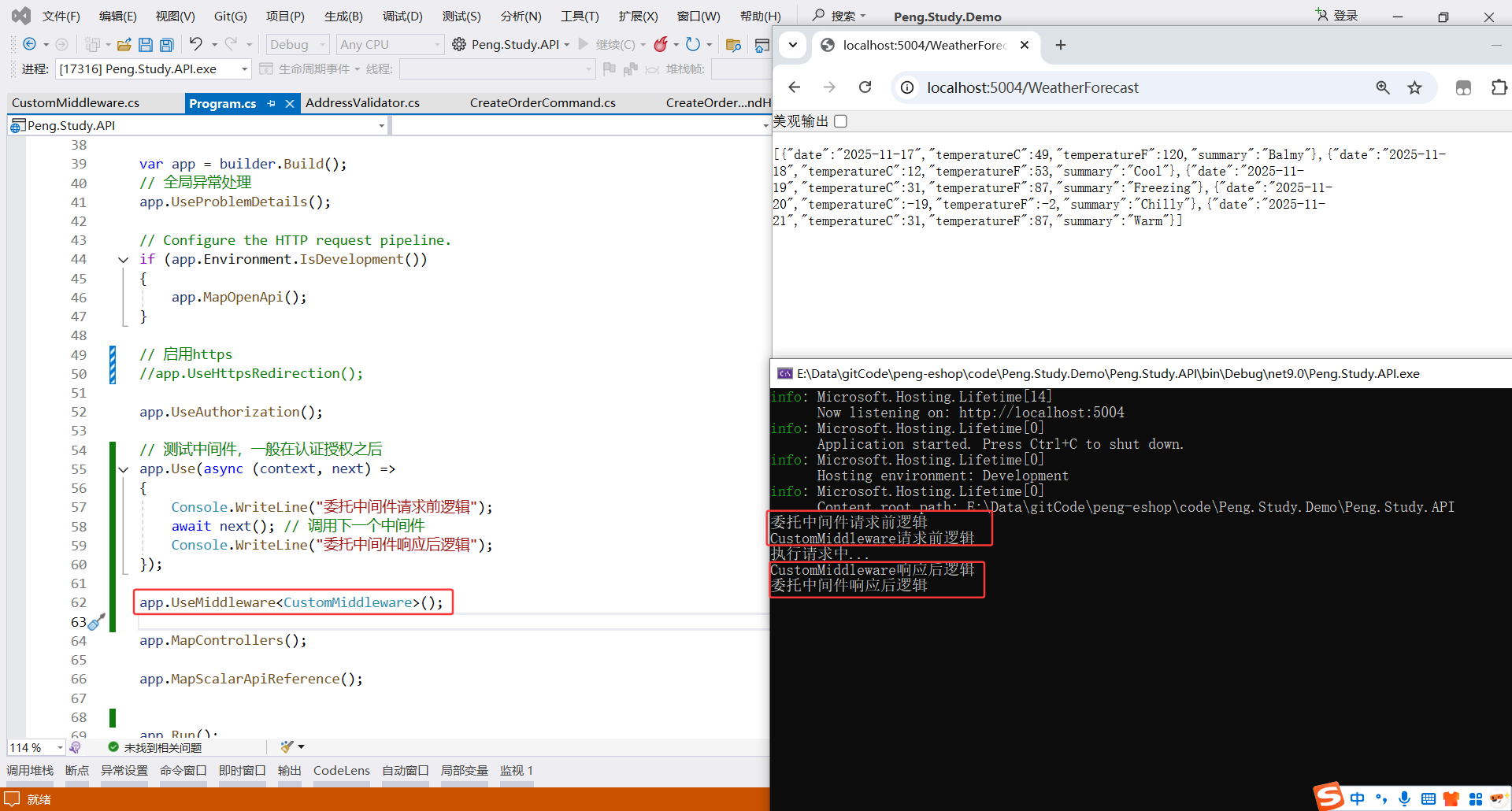
Task: Click the browser address bar URL
Action: tap(1032, 87)
